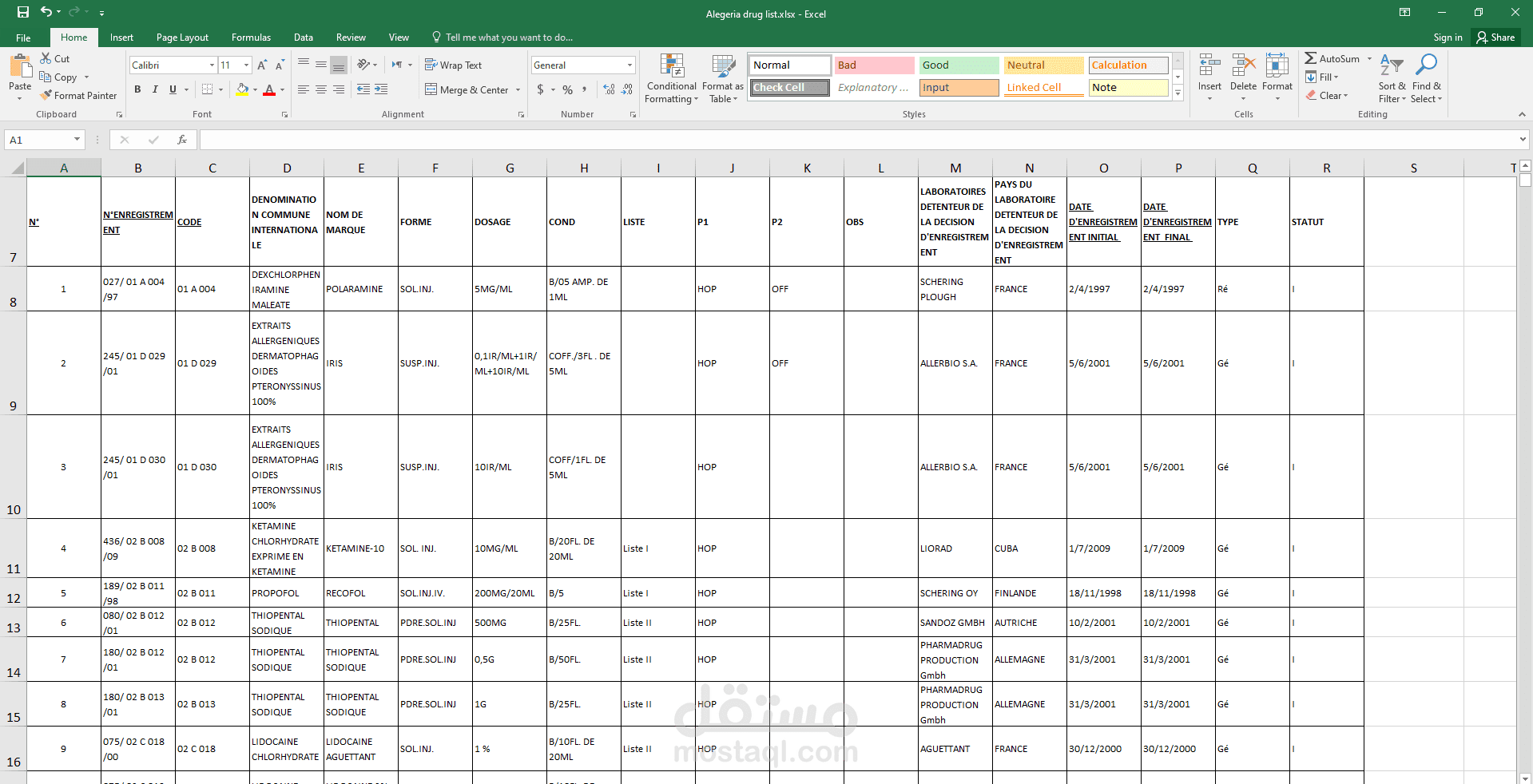The height and width of the screenshot is (784, 1533).
Task: Expand the Merge & Center dropdown arrow
Action: (518, 89)
